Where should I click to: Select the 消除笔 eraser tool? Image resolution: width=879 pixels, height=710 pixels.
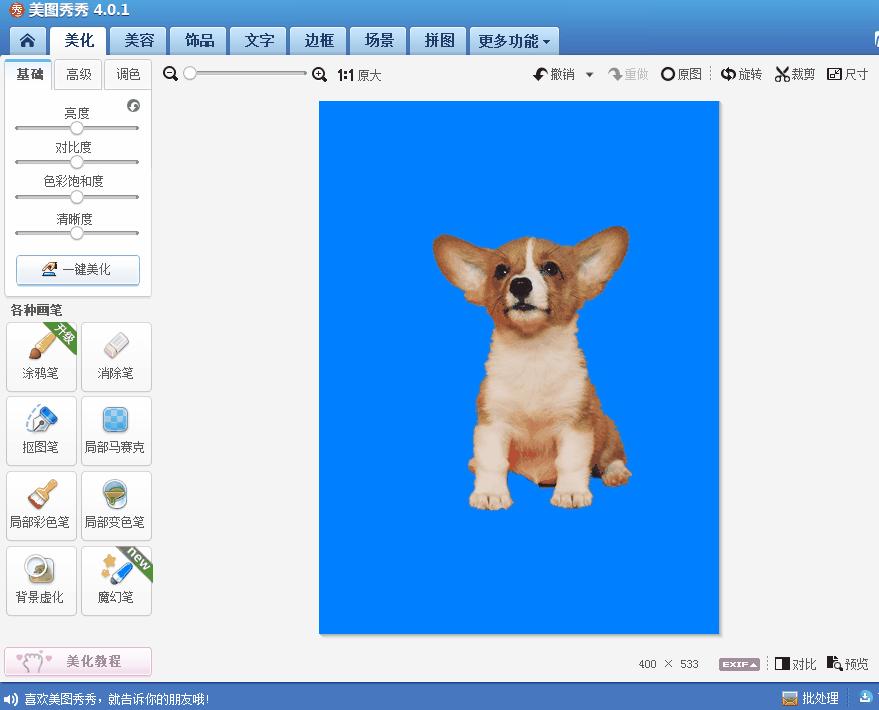click(116, 356)
